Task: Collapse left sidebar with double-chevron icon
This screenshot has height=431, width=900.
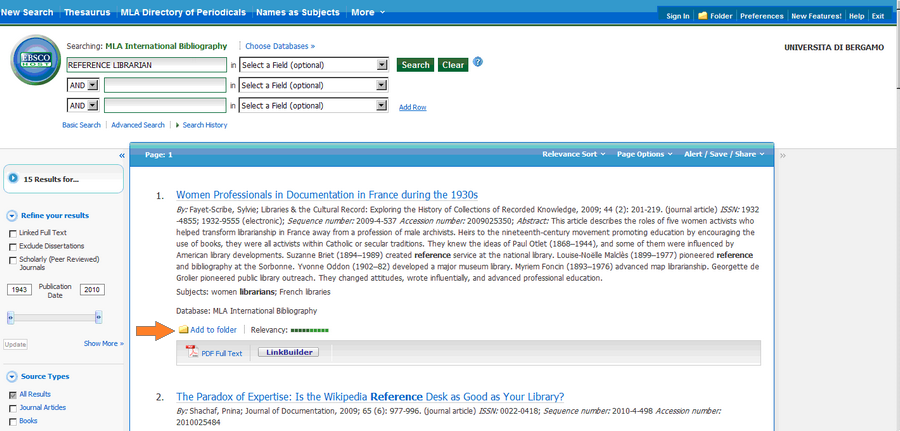Action: (x=122, y=156)
